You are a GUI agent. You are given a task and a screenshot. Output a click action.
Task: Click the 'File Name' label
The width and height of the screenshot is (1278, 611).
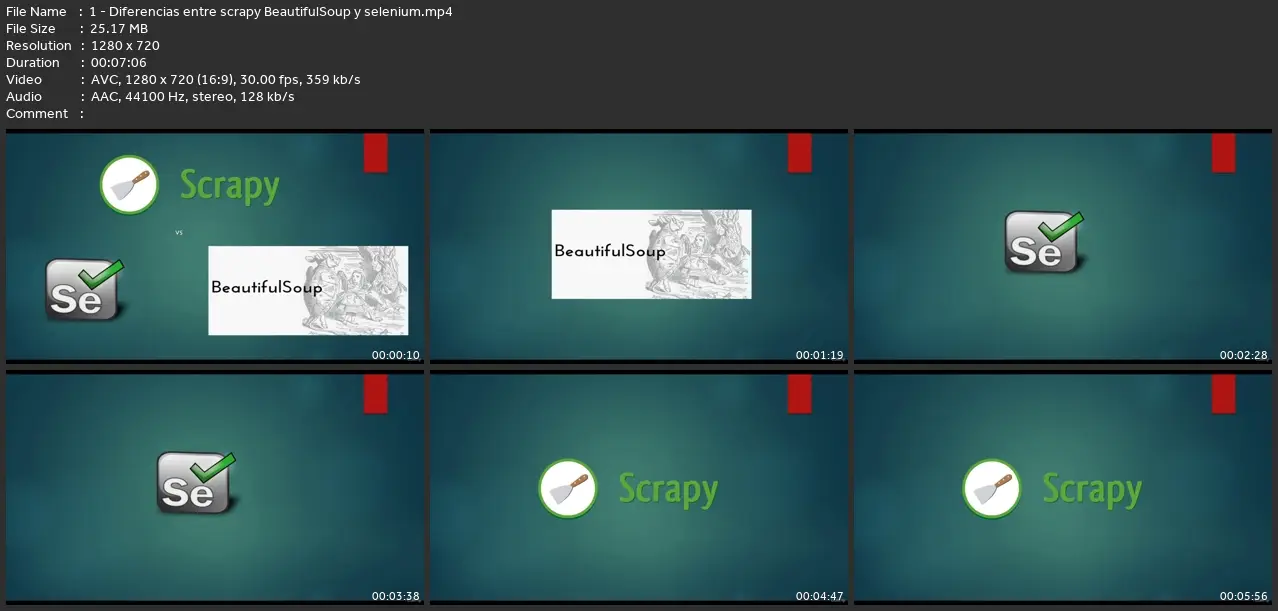click(x=36, y=12)
